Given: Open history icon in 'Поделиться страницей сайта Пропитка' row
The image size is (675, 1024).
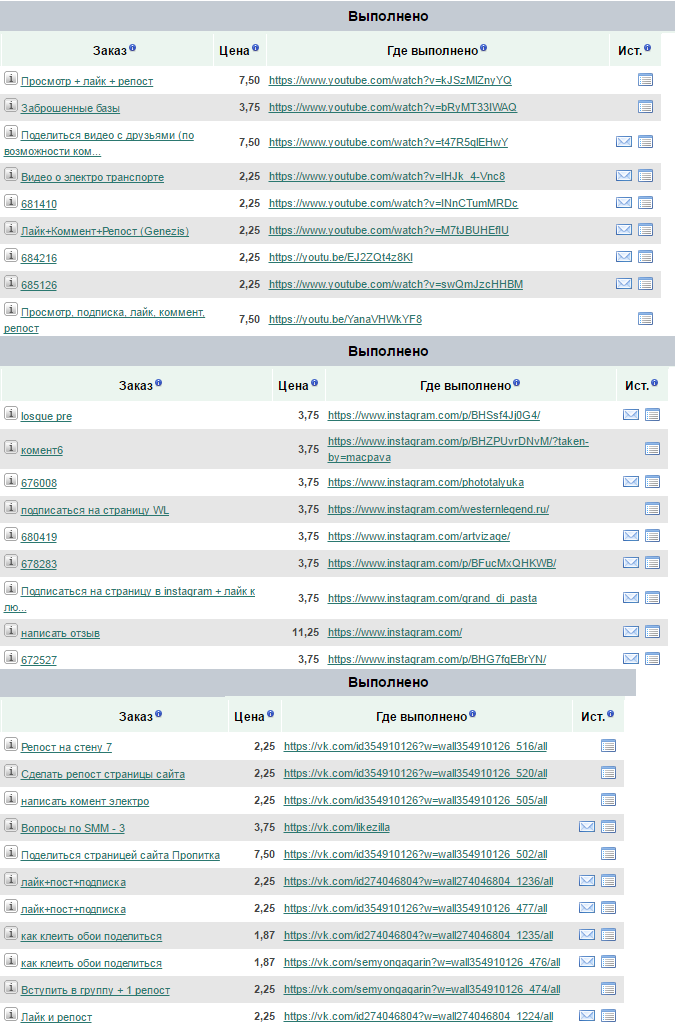Looking at the screenshot, I should point(608,854).
